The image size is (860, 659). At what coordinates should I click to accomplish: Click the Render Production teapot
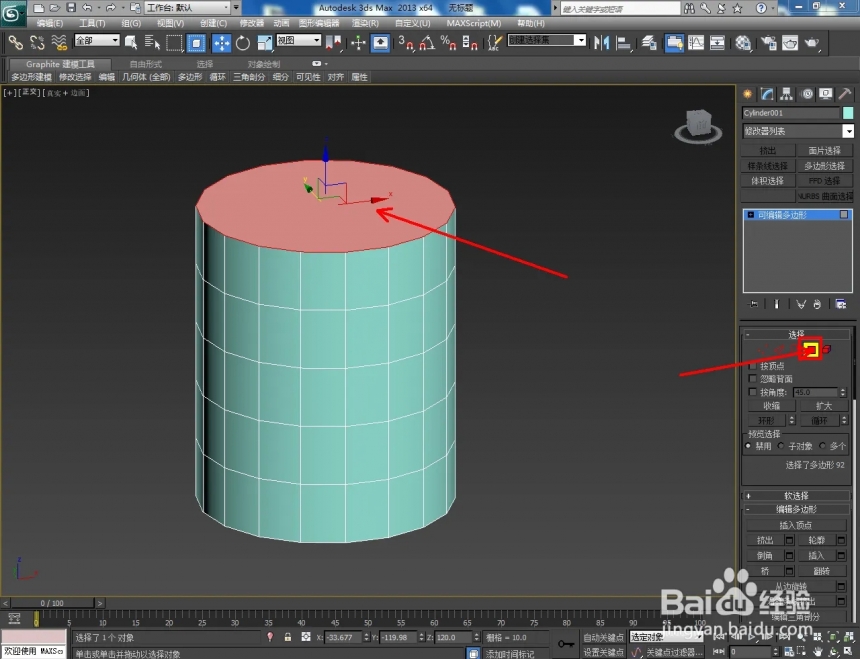pos(812,42)
